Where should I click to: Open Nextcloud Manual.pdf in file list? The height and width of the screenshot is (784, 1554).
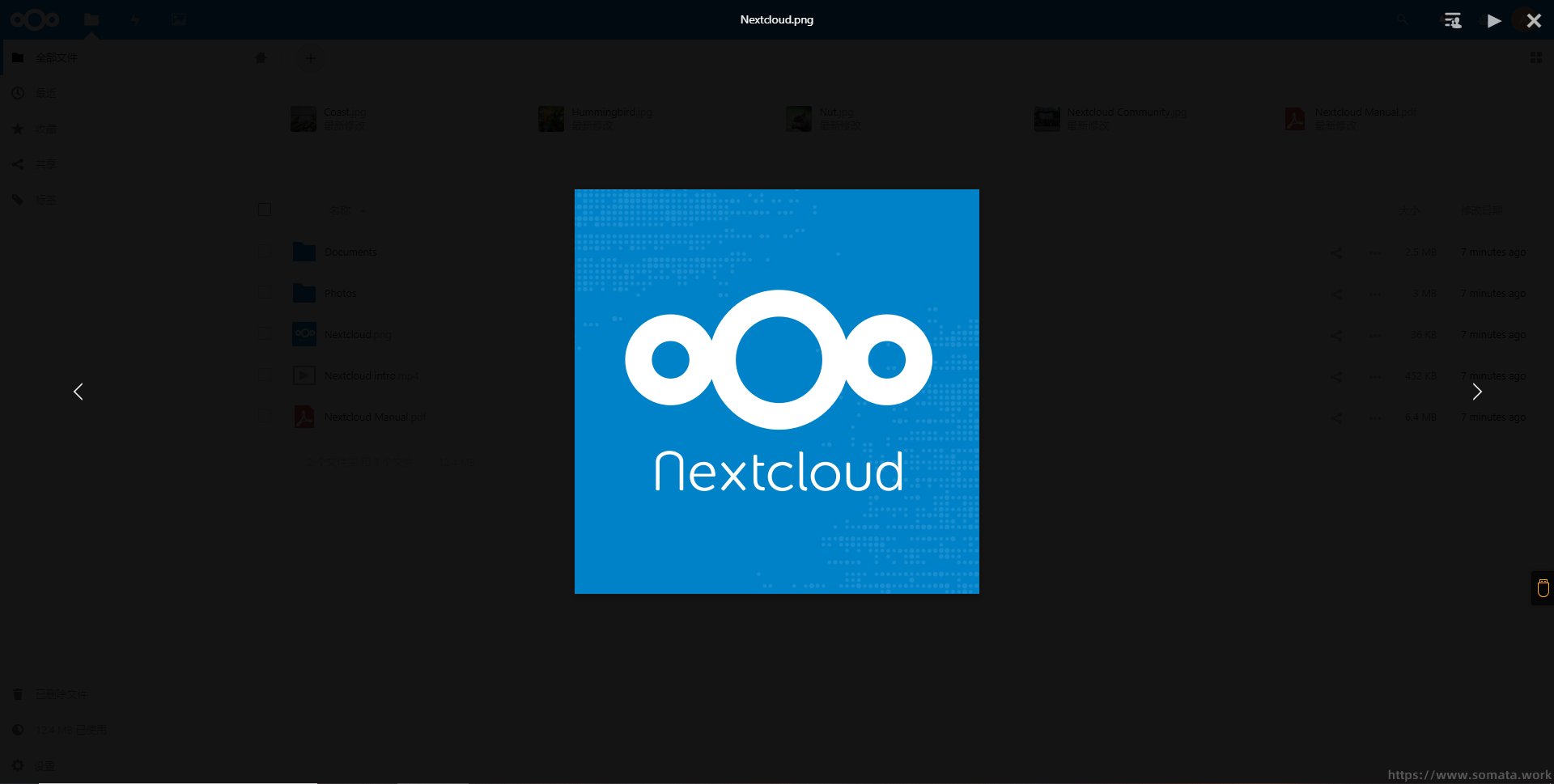(x=375, y=417)
